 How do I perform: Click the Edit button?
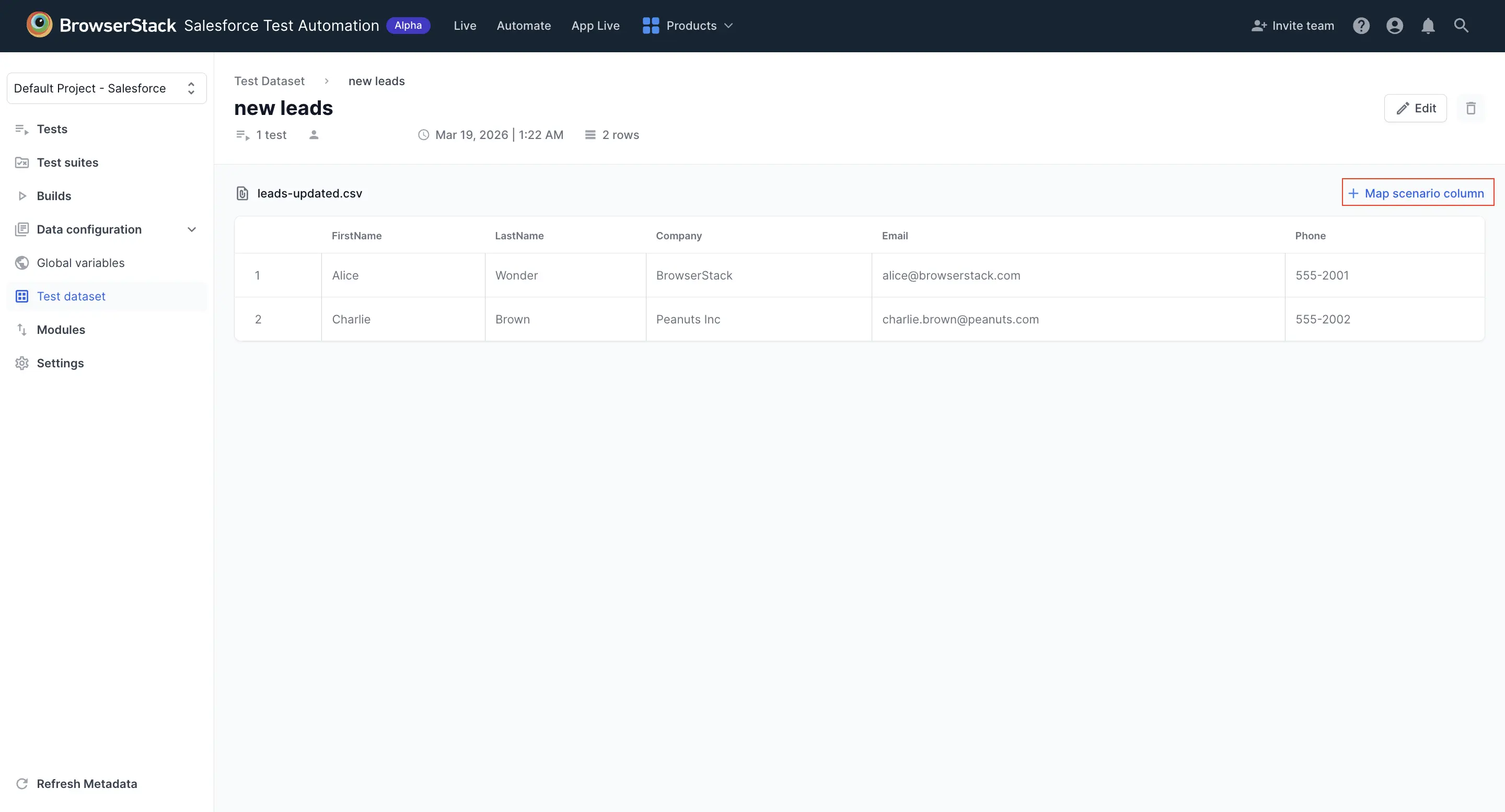point(1415,108)
